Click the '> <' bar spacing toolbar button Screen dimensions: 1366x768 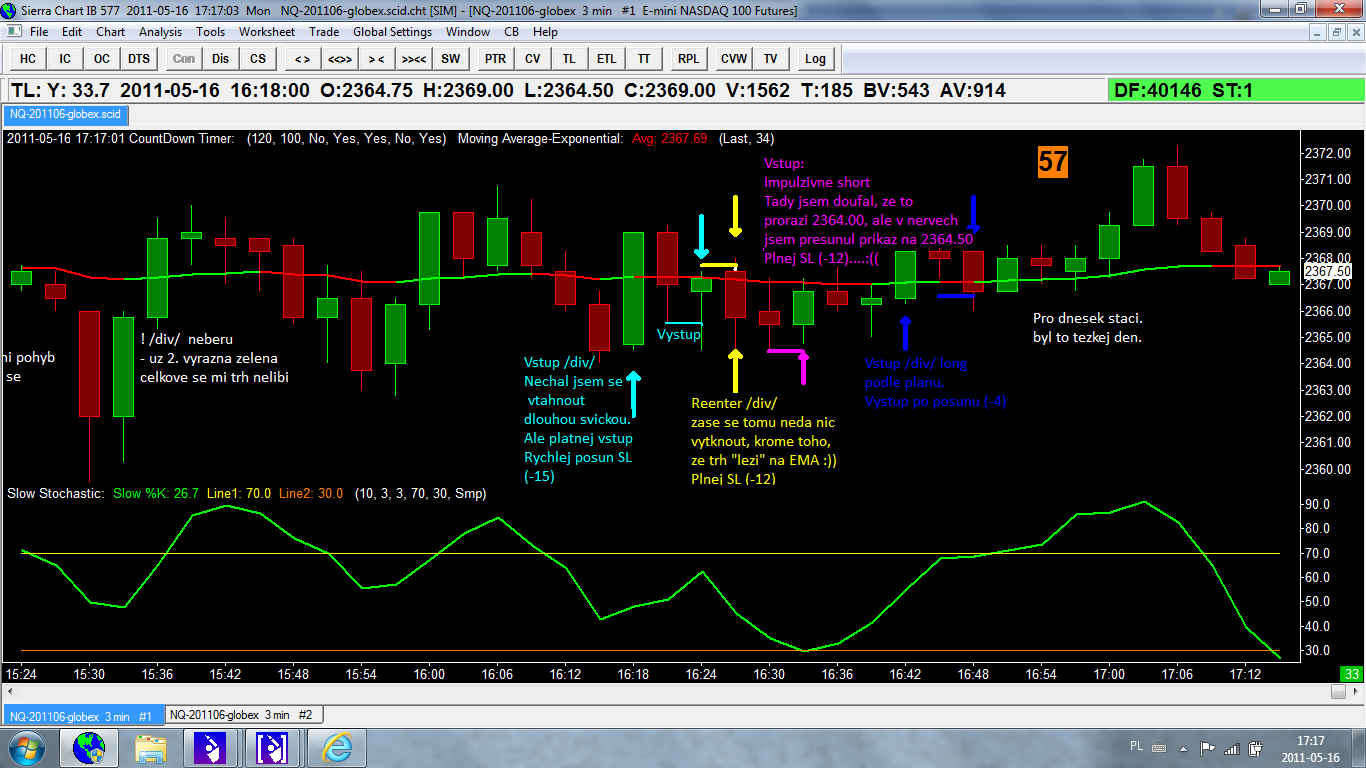376,59
